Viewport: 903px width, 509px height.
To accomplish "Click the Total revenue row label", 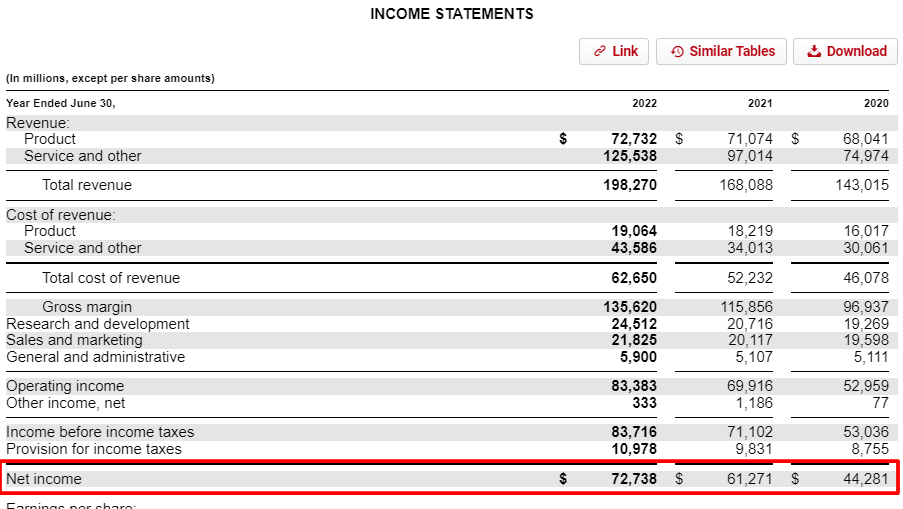I will [87, 185].
